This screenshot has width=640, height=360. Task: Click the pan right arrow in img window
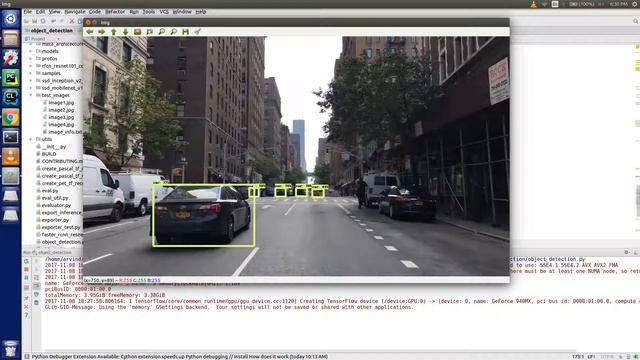click(x=101, y=31)
